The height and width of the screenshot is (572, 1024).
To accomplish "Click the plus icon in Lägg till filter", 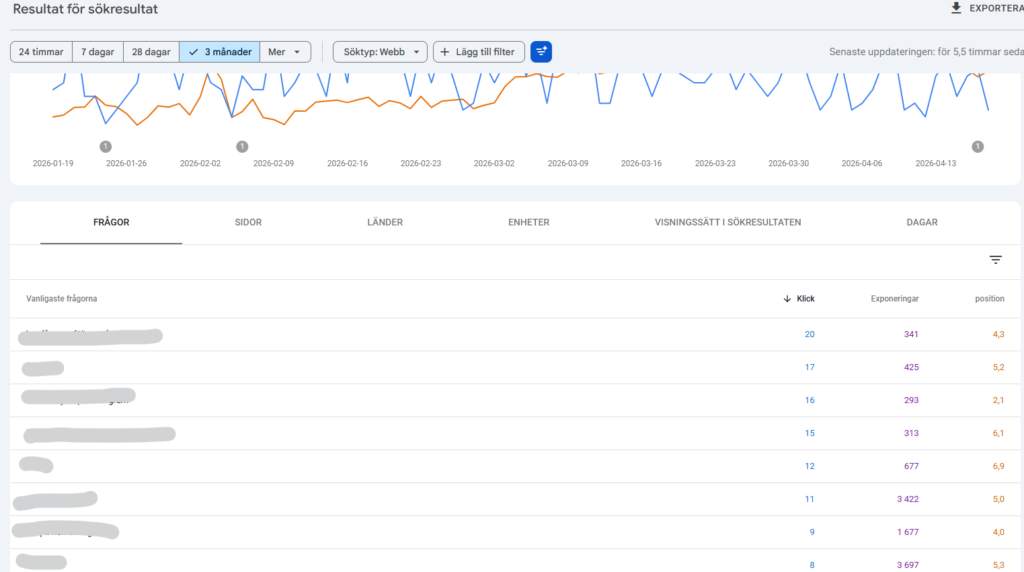I will click(445, 52).
